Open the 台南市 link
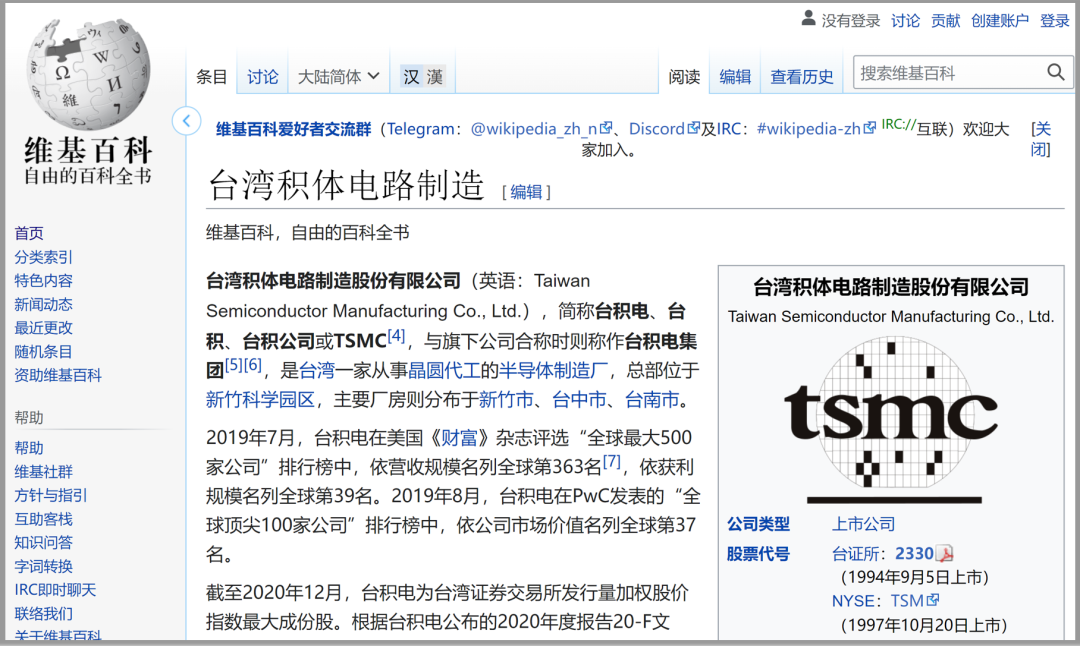1080x646 pixels. coord(652,399)
